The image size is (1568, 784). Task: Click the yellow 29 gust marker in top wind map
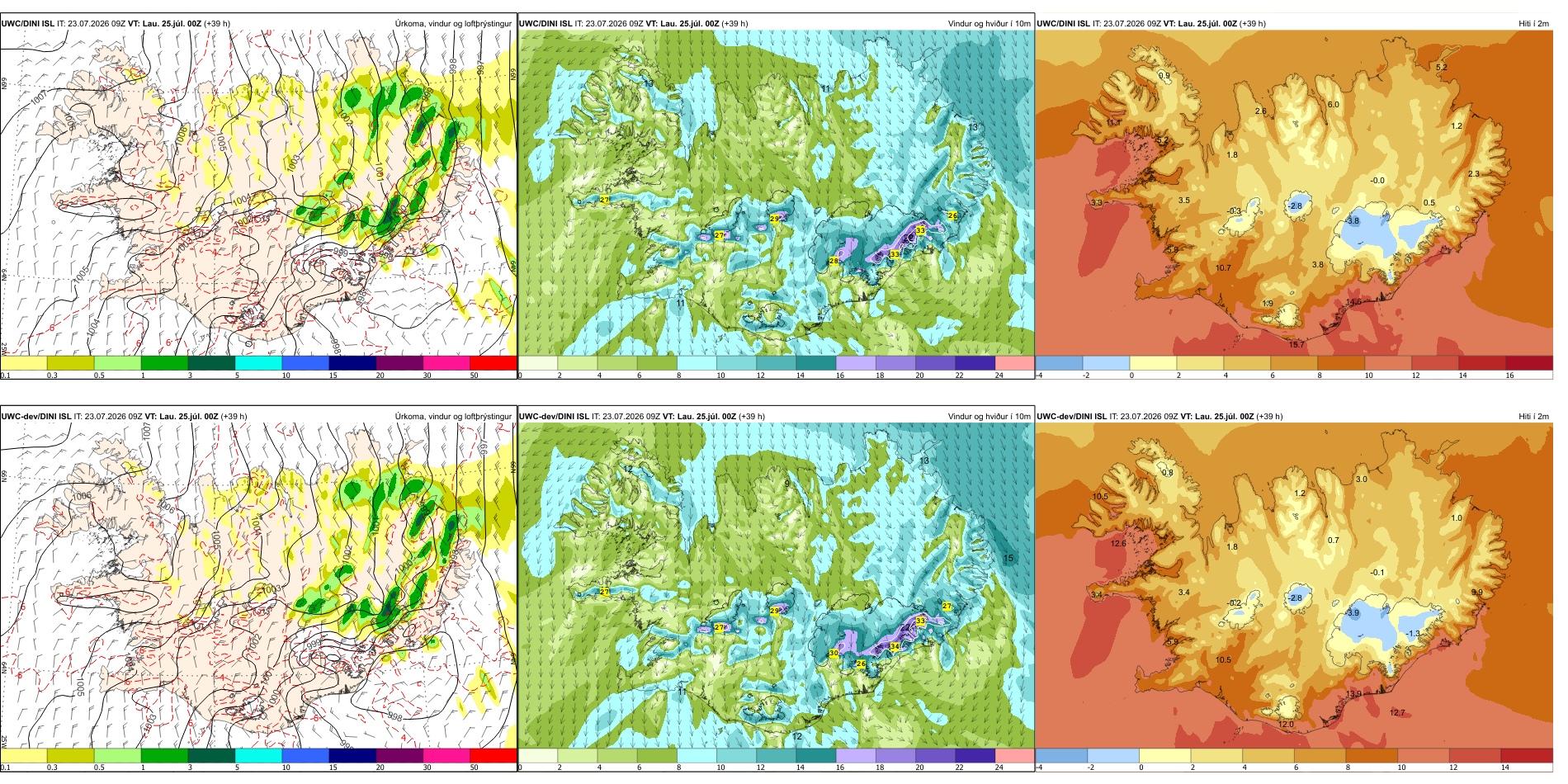[774, 219]
